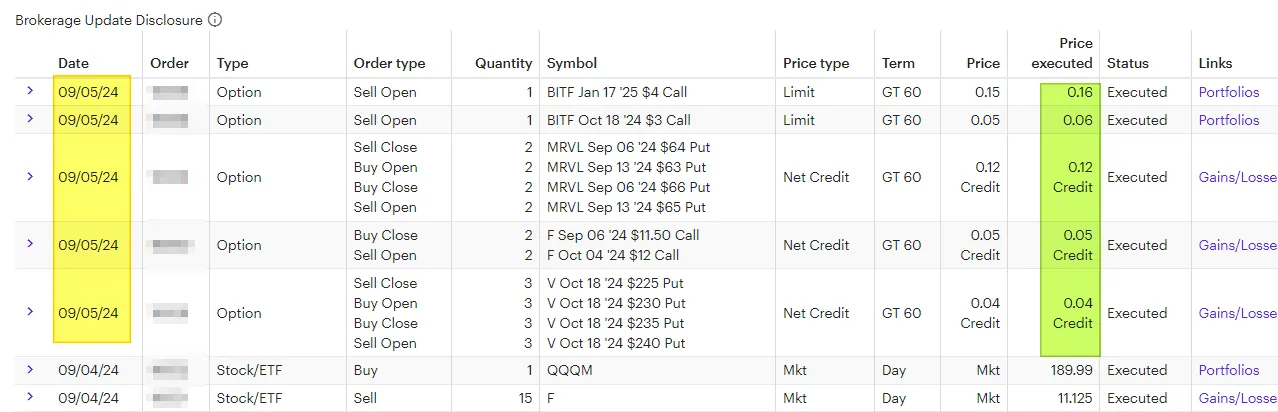The image size is (1278, 412).
Task: Open Gains/Losses link for V put order
Action: point(1238,313)
